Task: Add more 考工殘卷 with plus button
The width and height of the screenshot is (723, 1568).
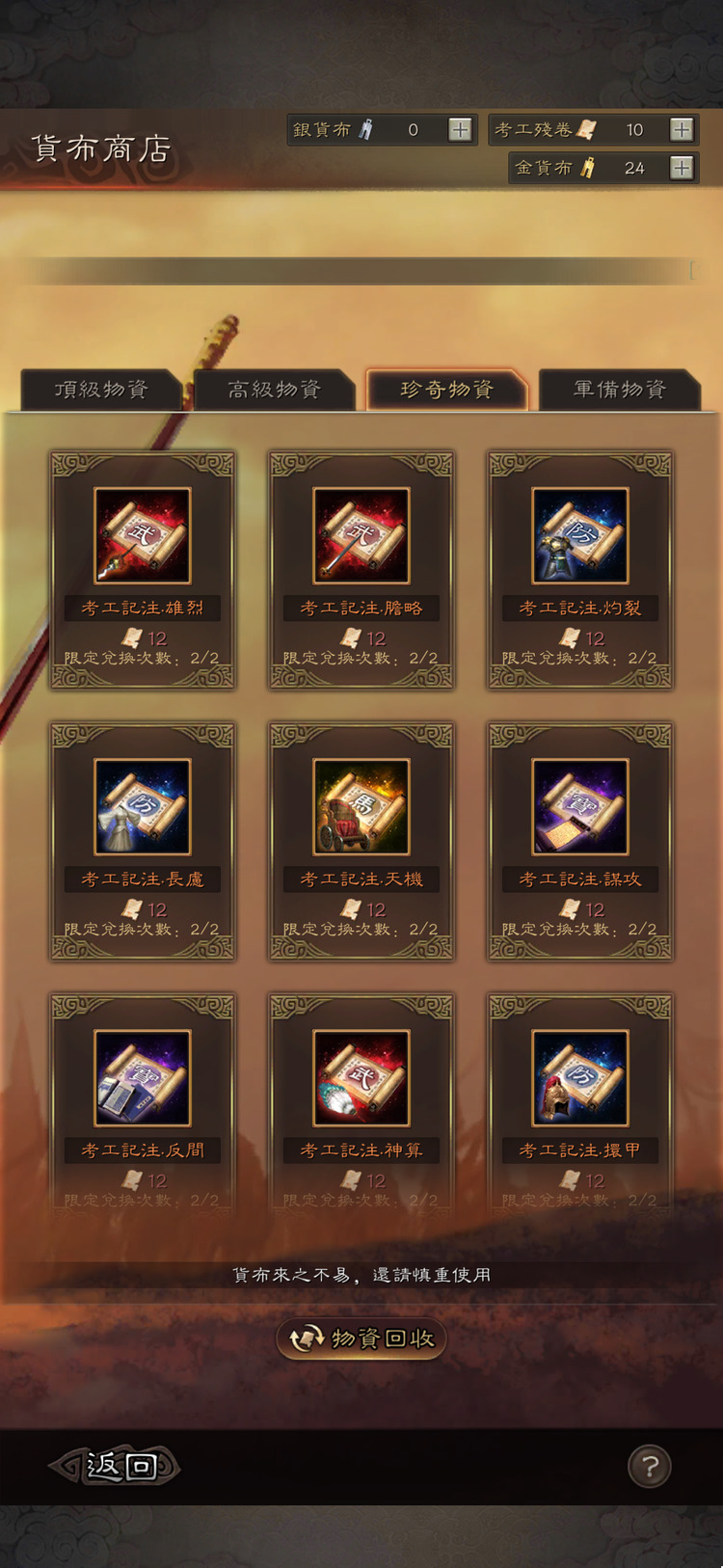Action: 682,129
